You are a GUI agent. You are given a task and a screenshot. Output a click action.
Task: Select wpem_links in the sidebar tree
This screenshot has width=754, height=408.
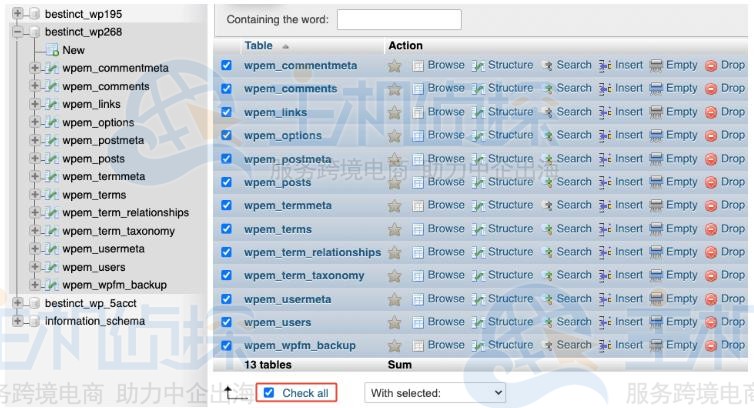[91, 104]
